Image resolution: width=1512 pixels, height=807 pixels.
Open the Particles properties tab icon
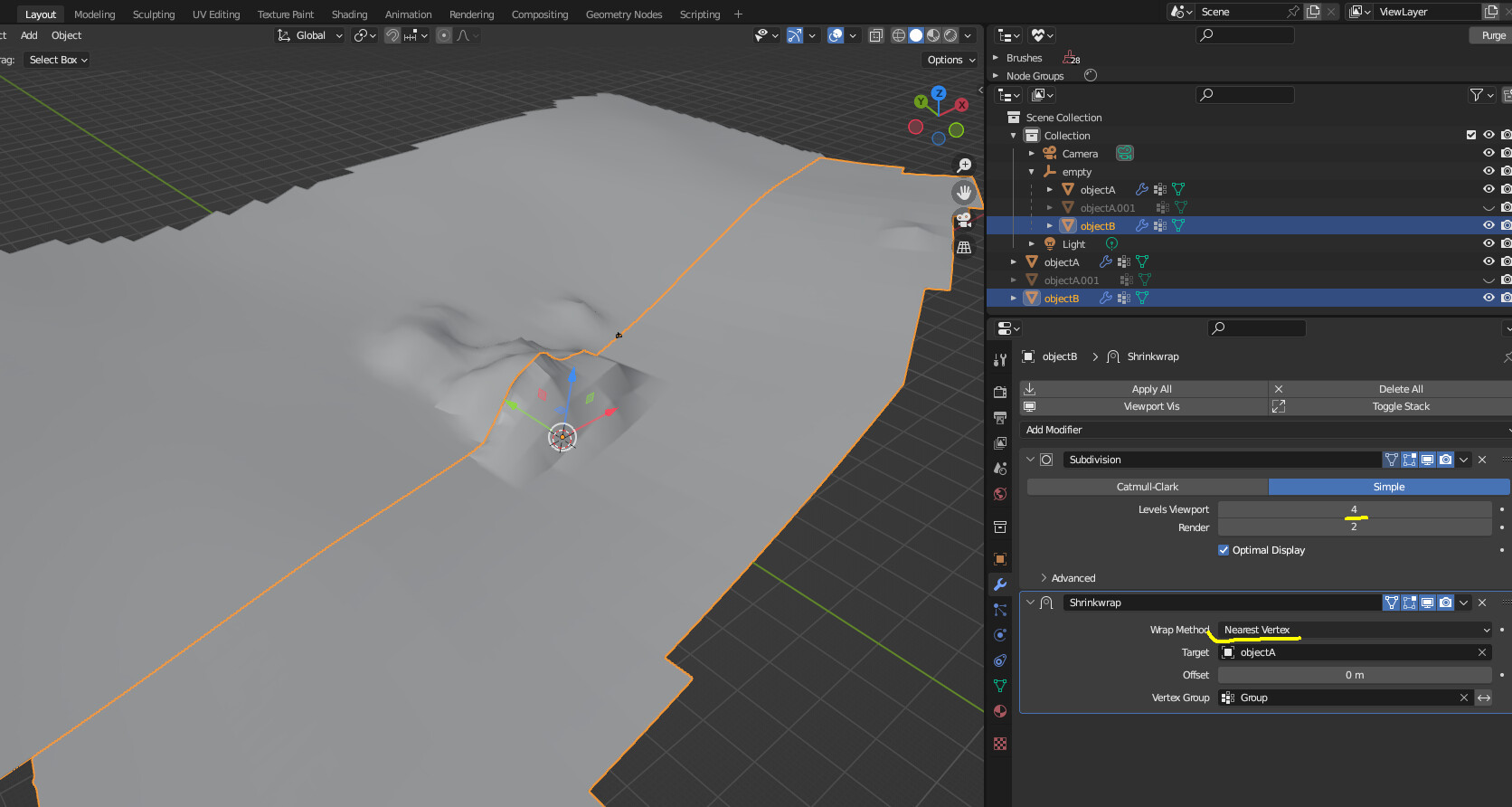1000,610
